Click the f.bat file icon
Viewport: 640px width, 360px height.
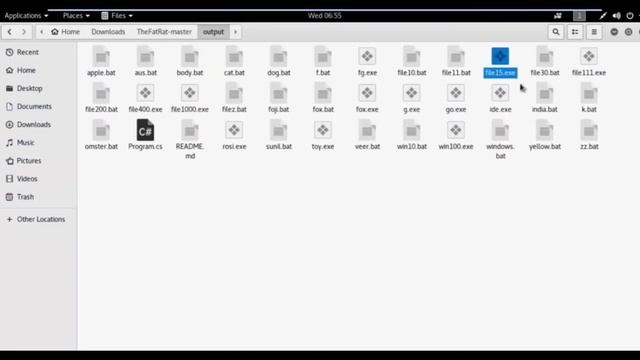323,56
